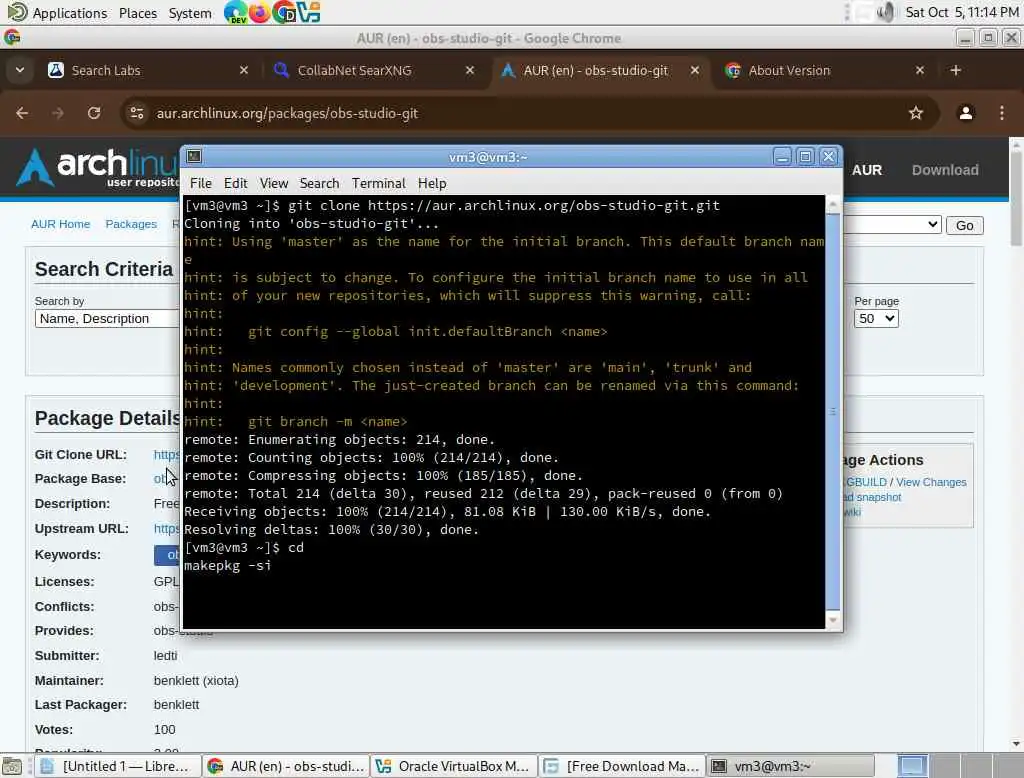Click the terminal window menu icon
The image size is (1024, 778).
[194, 156]
